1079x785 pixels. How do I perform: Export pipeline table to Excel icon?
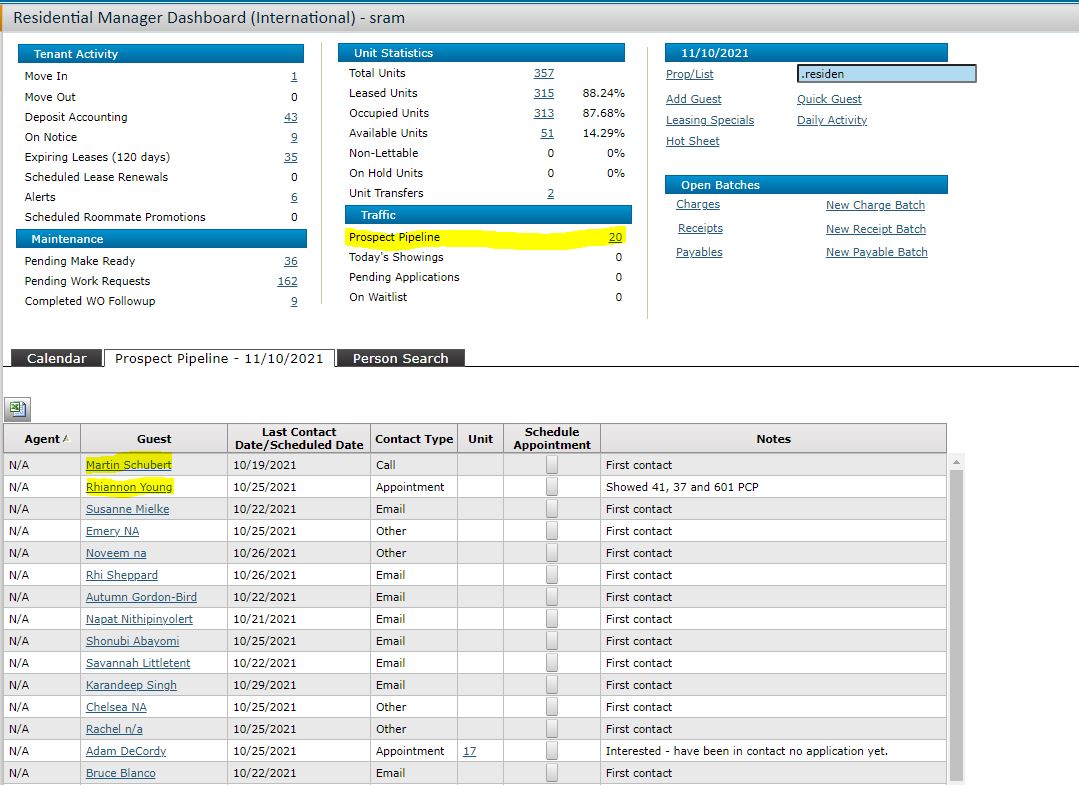point(18,409)
